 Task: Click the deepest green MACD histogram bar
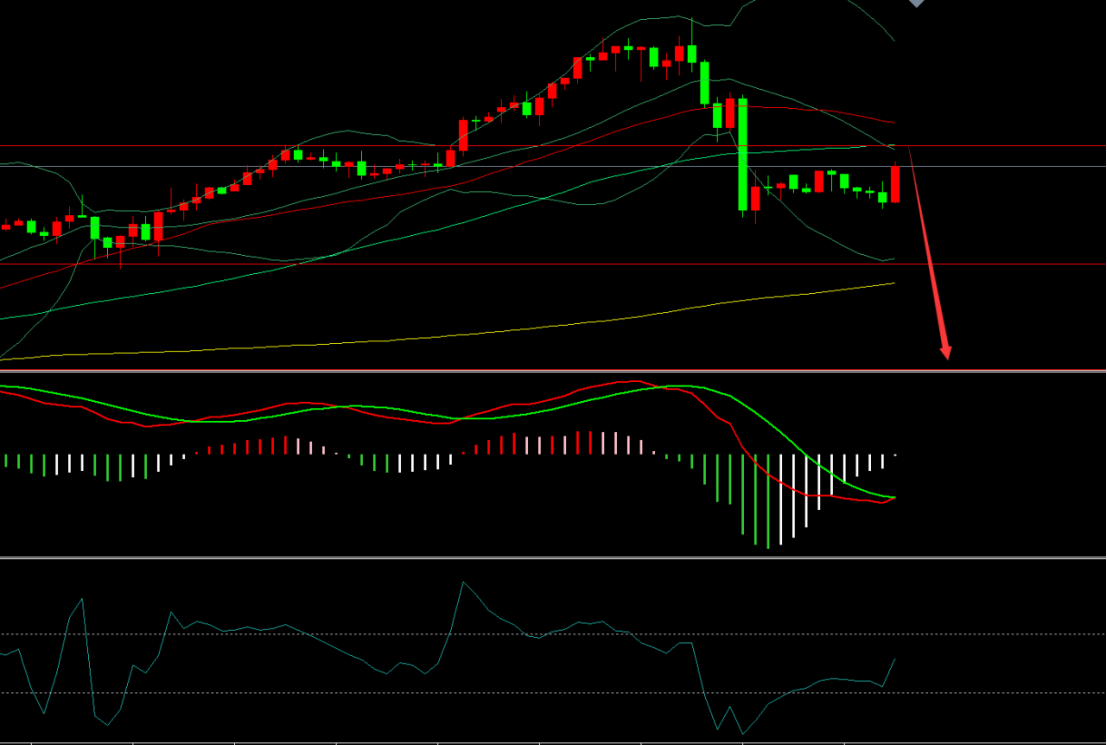coord(768,501)
